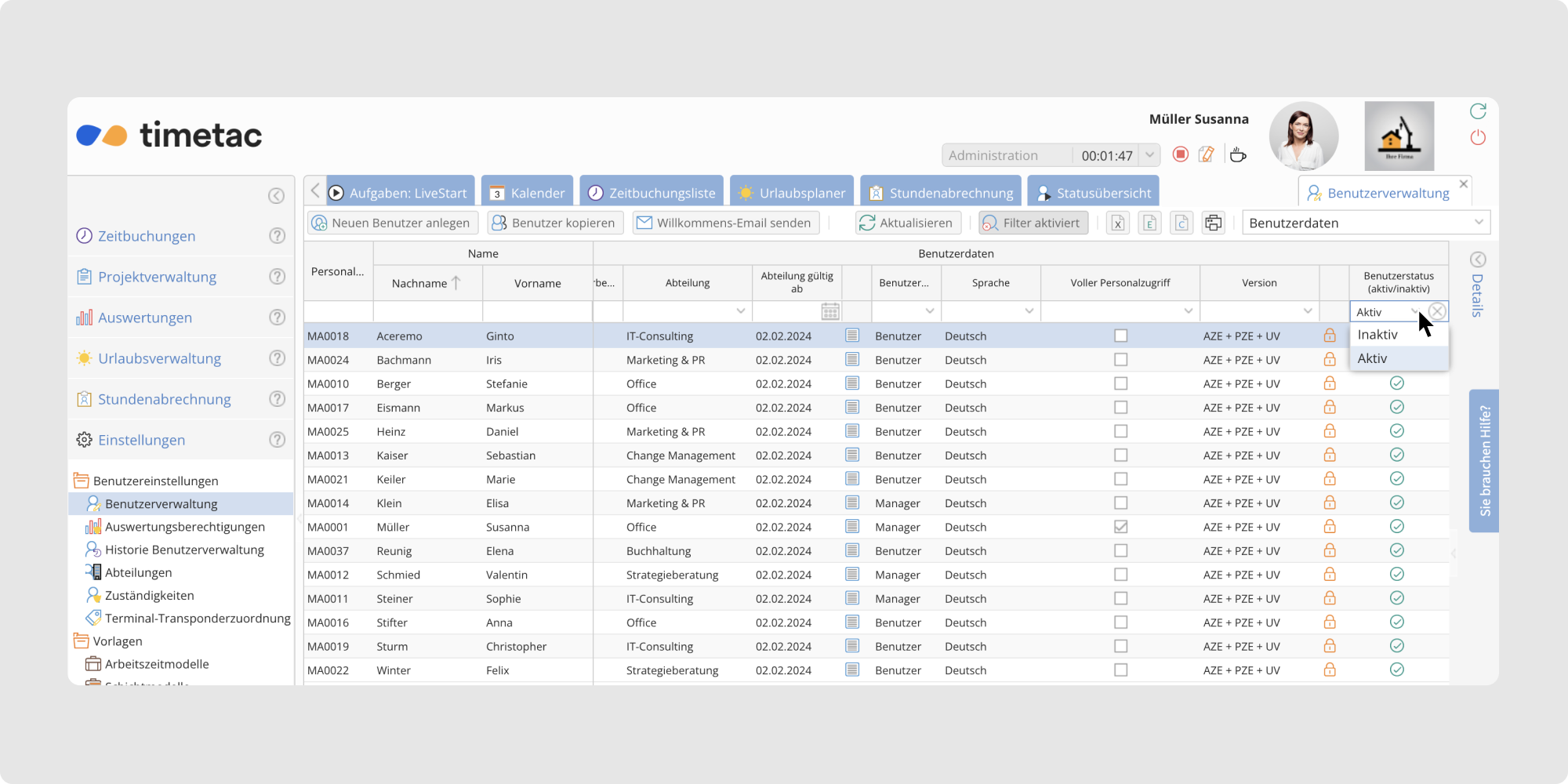Open the Benutzerdaten view dropdown

pos(1366,223)
